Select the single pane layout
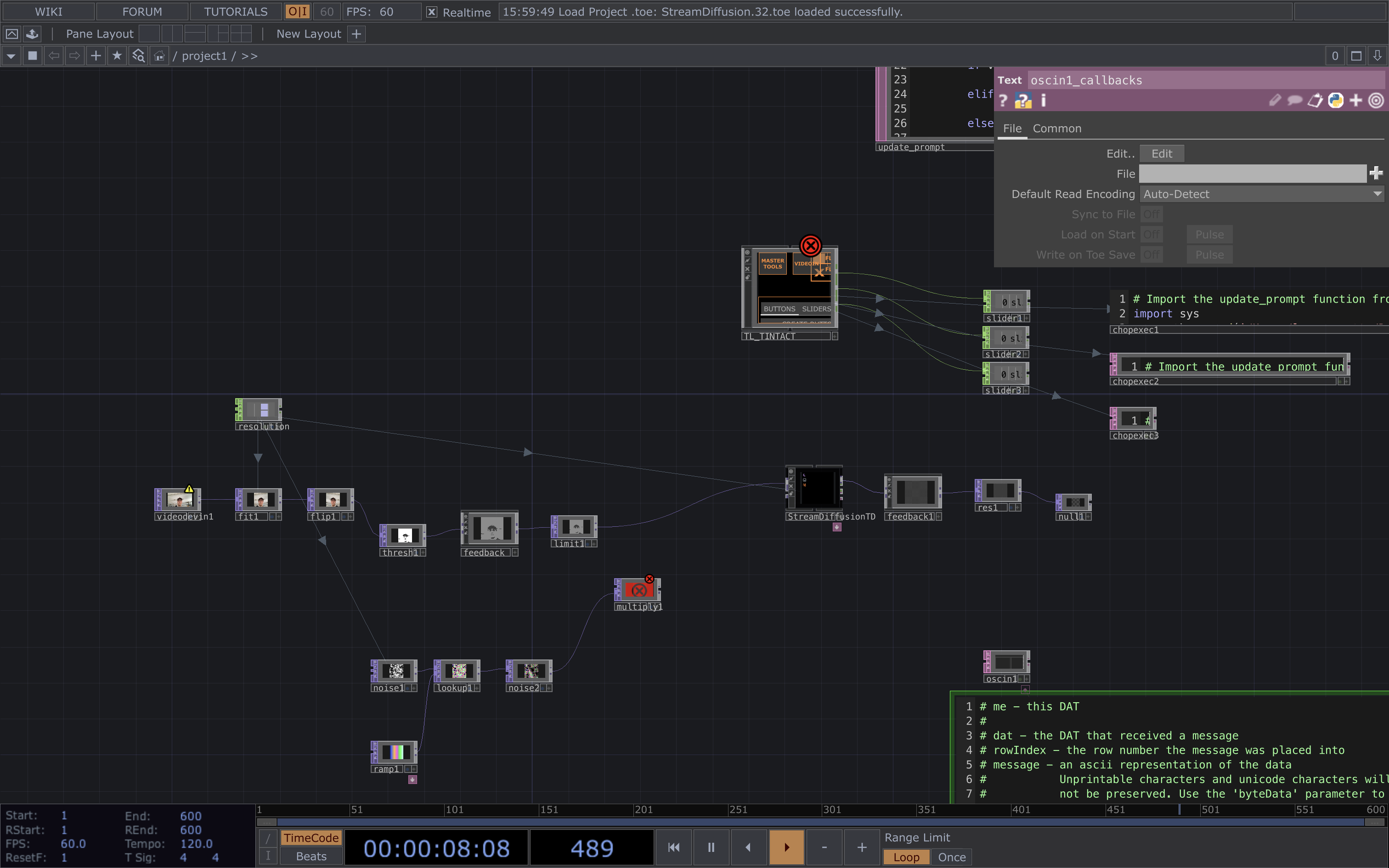Screen dimensions: 1389x868 pos(149,34)
